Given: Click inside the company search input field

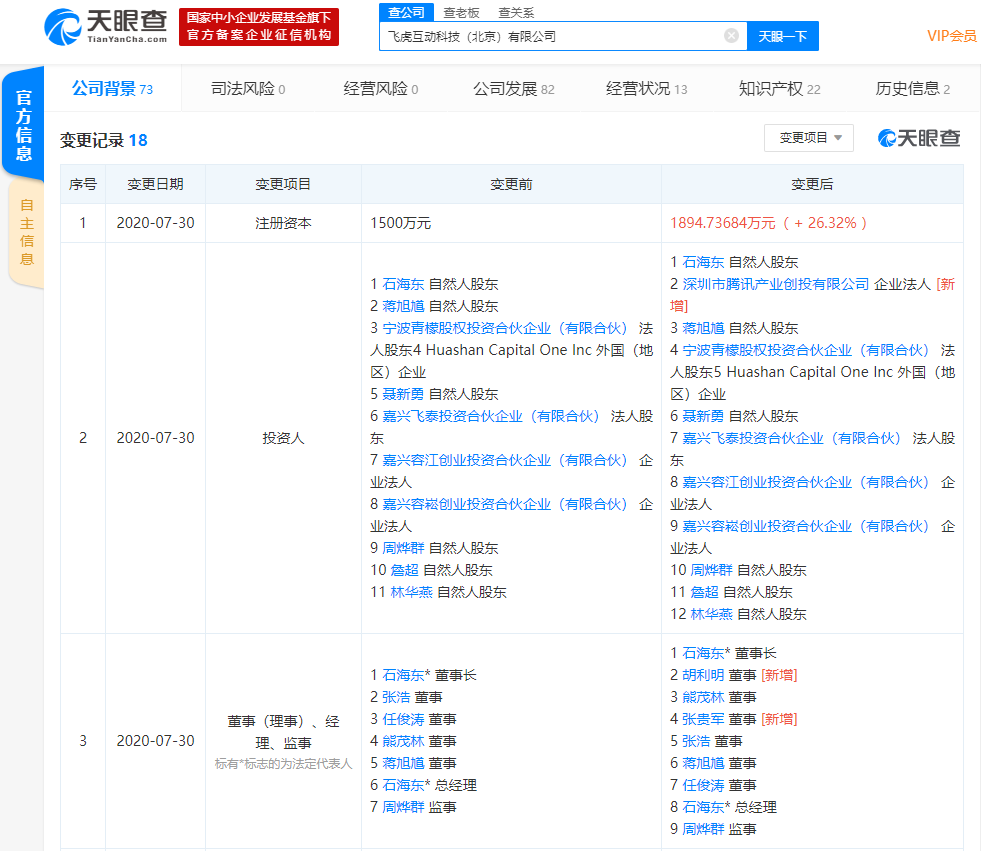Looking at the screenshot, I should tap(560, 35).
